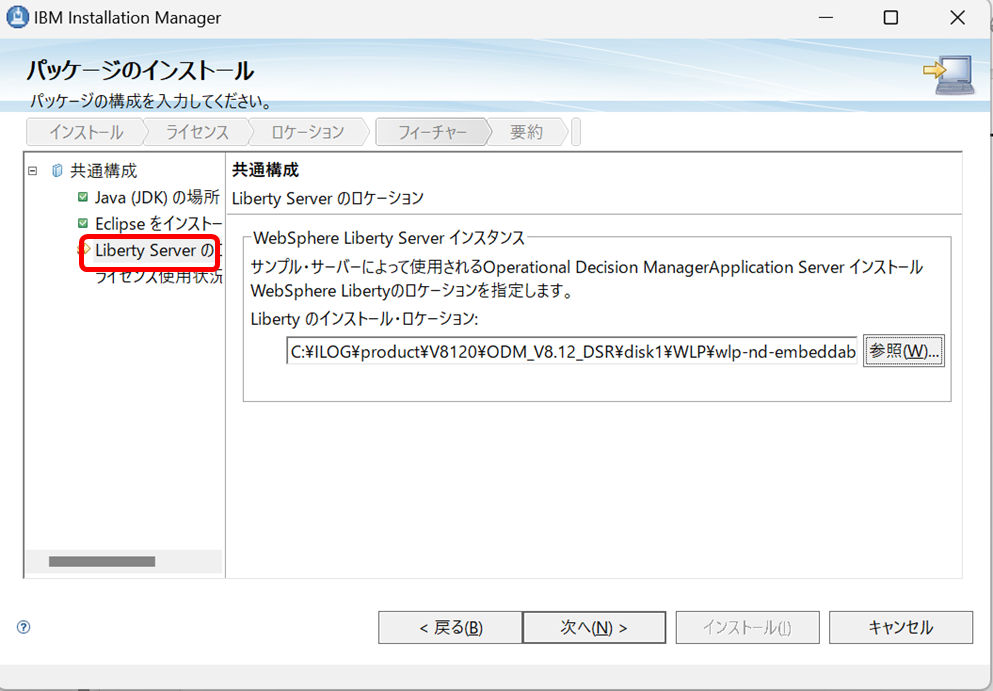Go back with the < 戻る(B) button
This screenshot has height=691, width=993.
(450, 627)
